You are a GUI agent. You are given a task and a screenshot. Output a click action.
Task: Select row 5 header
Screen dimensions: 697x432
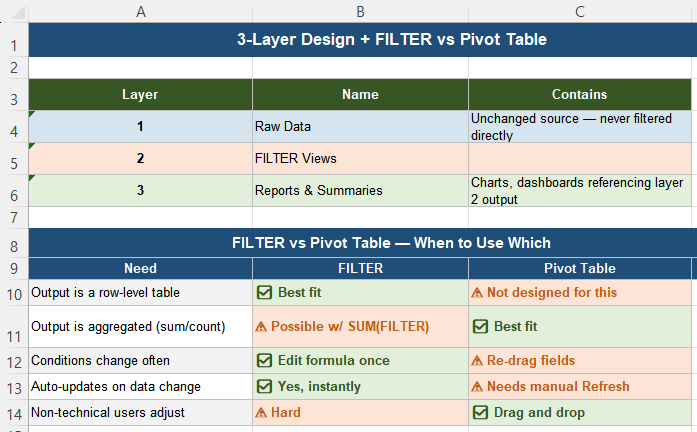point(14,159)
